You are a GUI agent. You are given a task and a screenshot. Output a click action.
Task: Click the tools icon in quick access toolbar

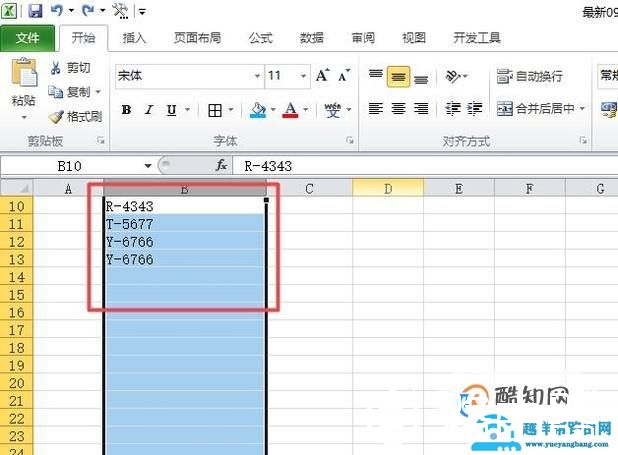coord(120,11)
